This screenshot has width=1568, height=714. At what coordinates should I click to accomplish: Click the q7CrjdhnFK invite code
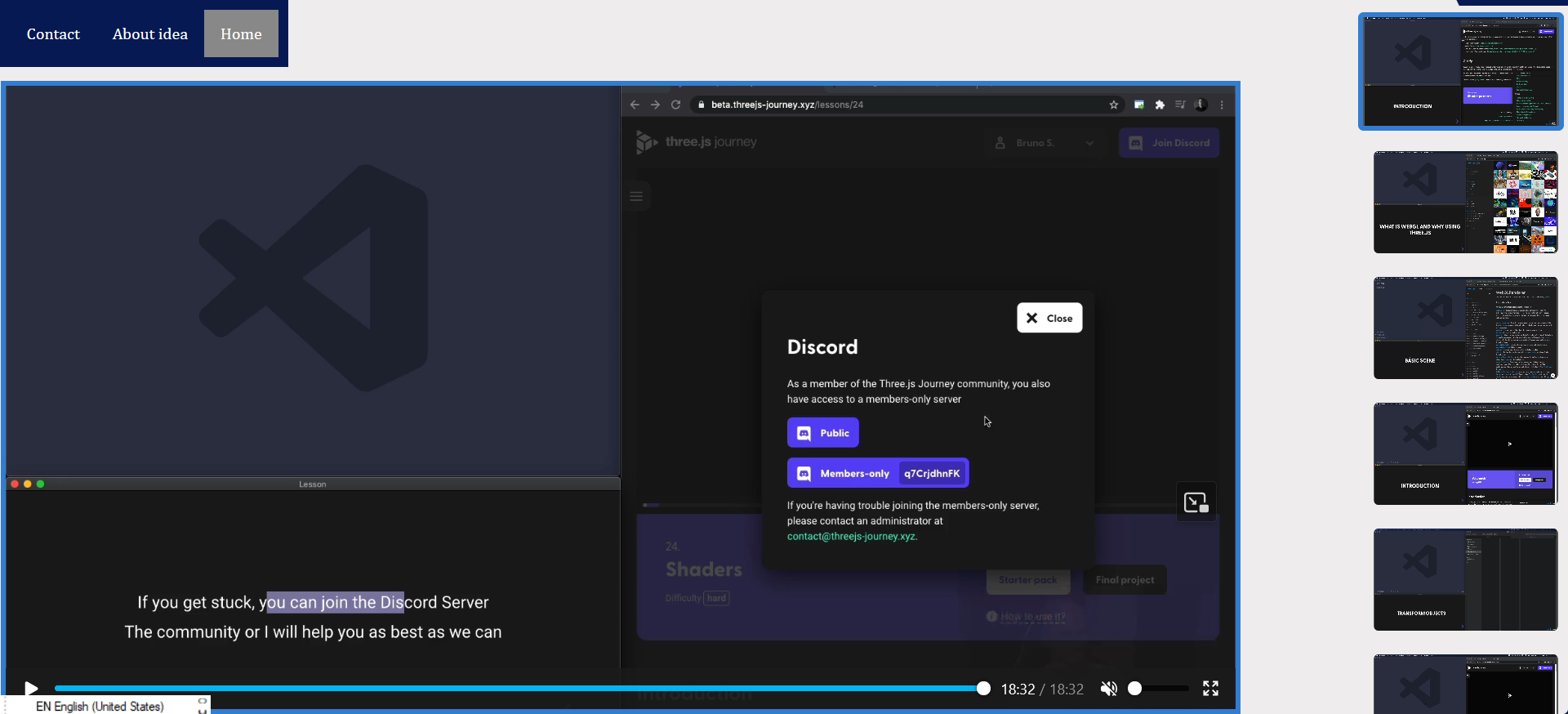pyautogui.click(x=932, y=473)
